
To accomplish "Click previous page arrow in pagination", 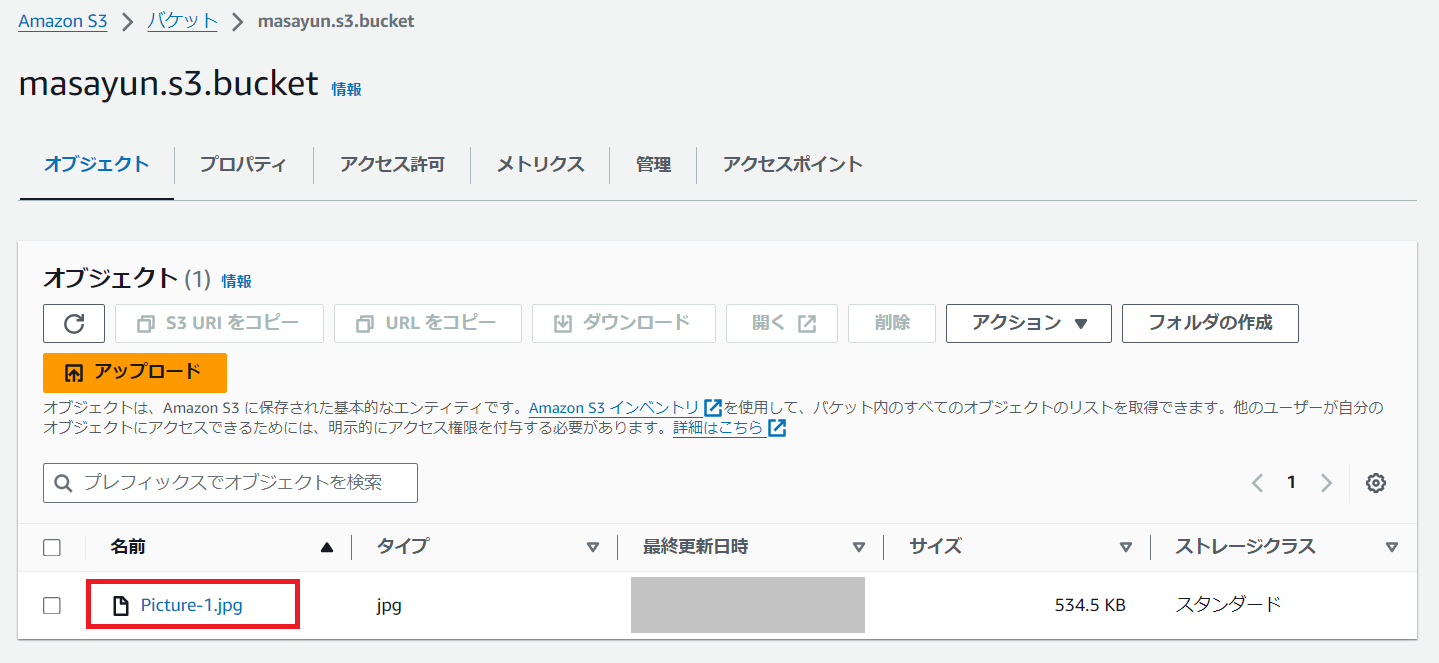I will tap(1257, 483).
